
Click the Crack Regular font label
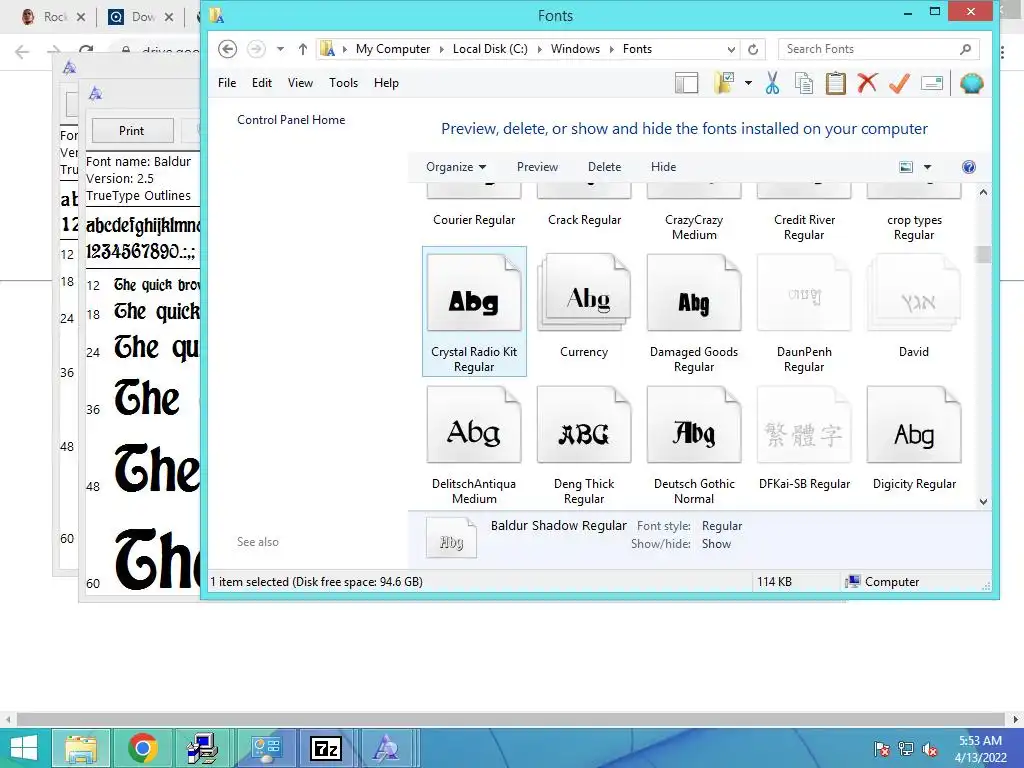coord(584,220)
